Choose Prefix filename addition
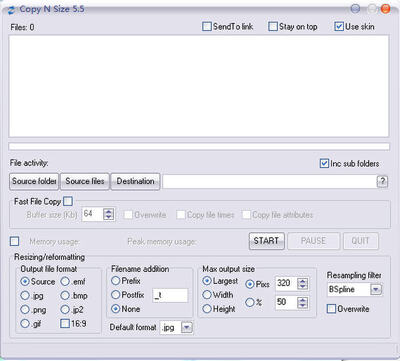This screenshot has height=361, width=400. pyautogui.click(x=116, y=281)
